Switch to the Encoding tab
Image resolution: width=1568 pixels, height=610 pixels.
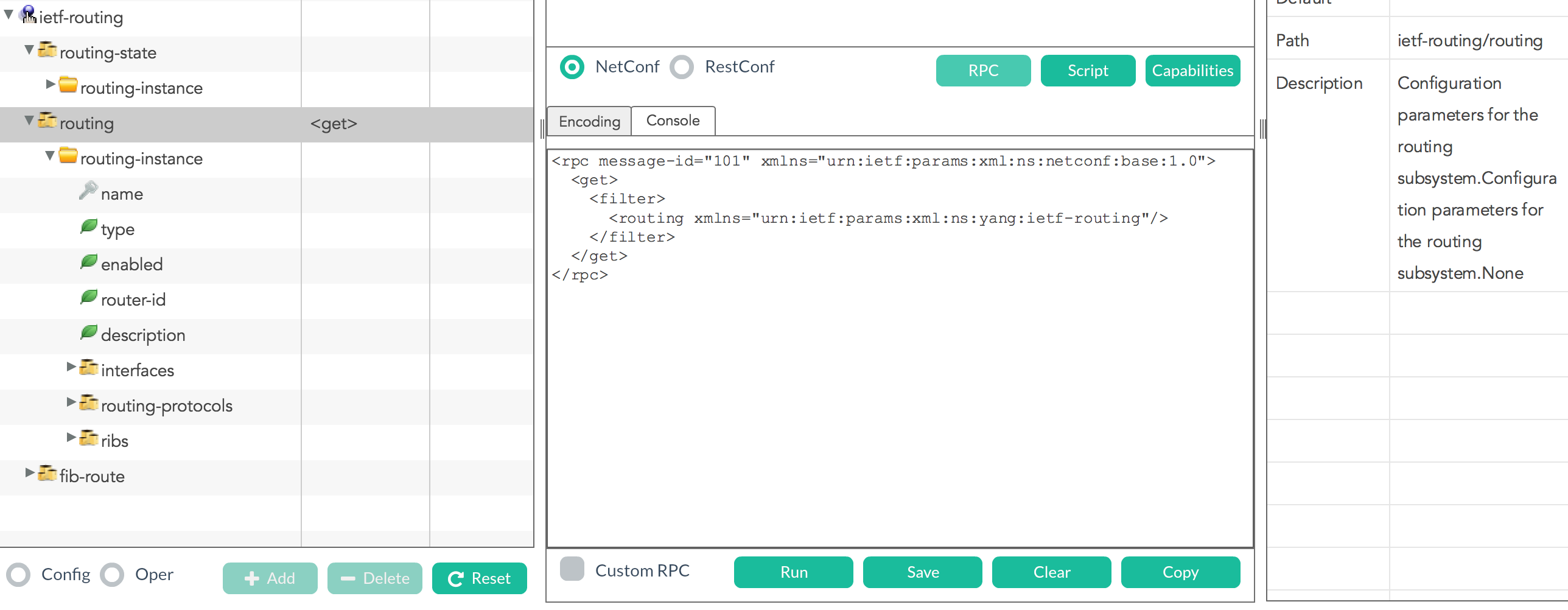589,121
